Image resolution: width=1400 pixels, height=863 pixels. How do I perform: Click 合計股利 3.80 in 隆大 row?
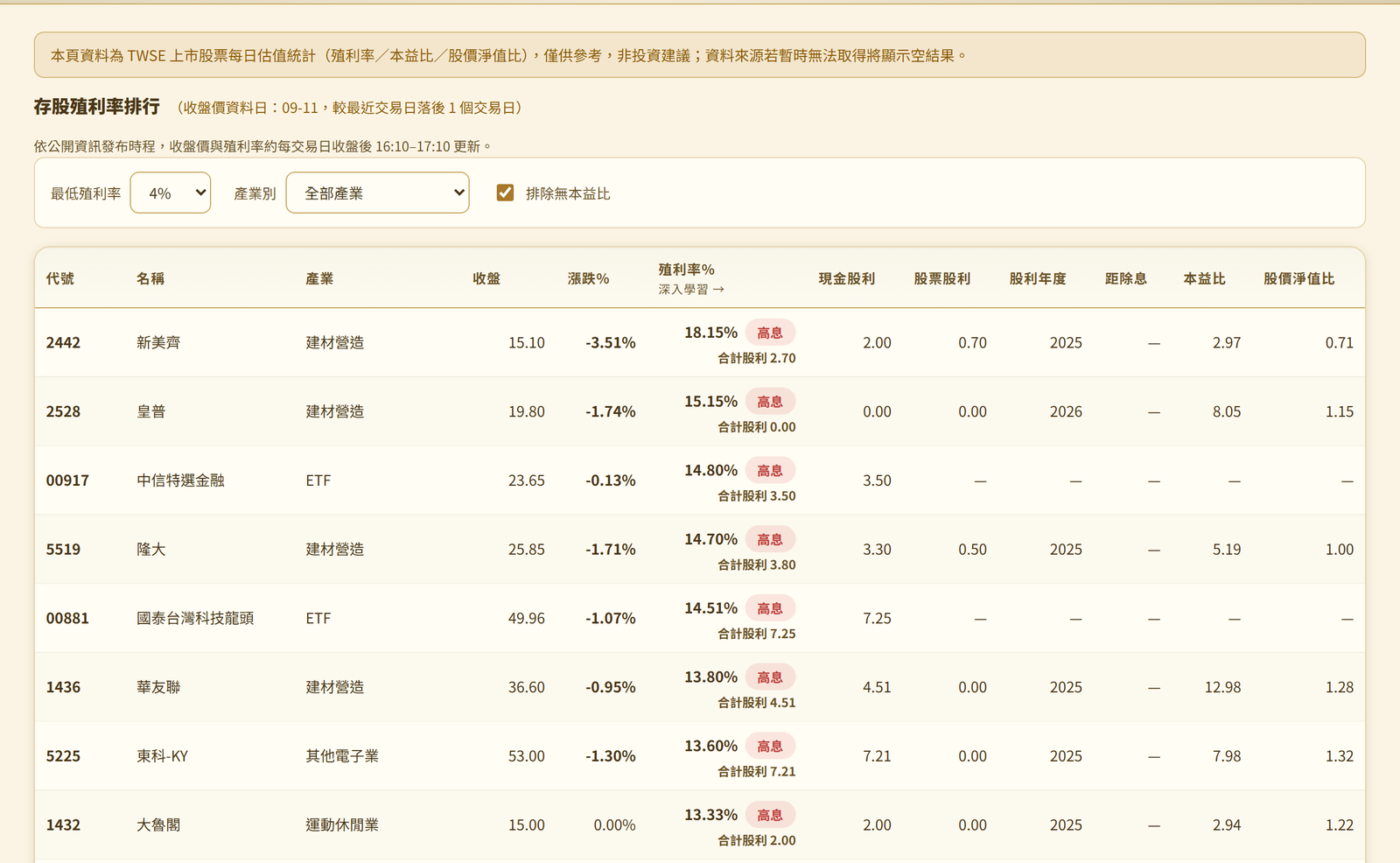757,565
